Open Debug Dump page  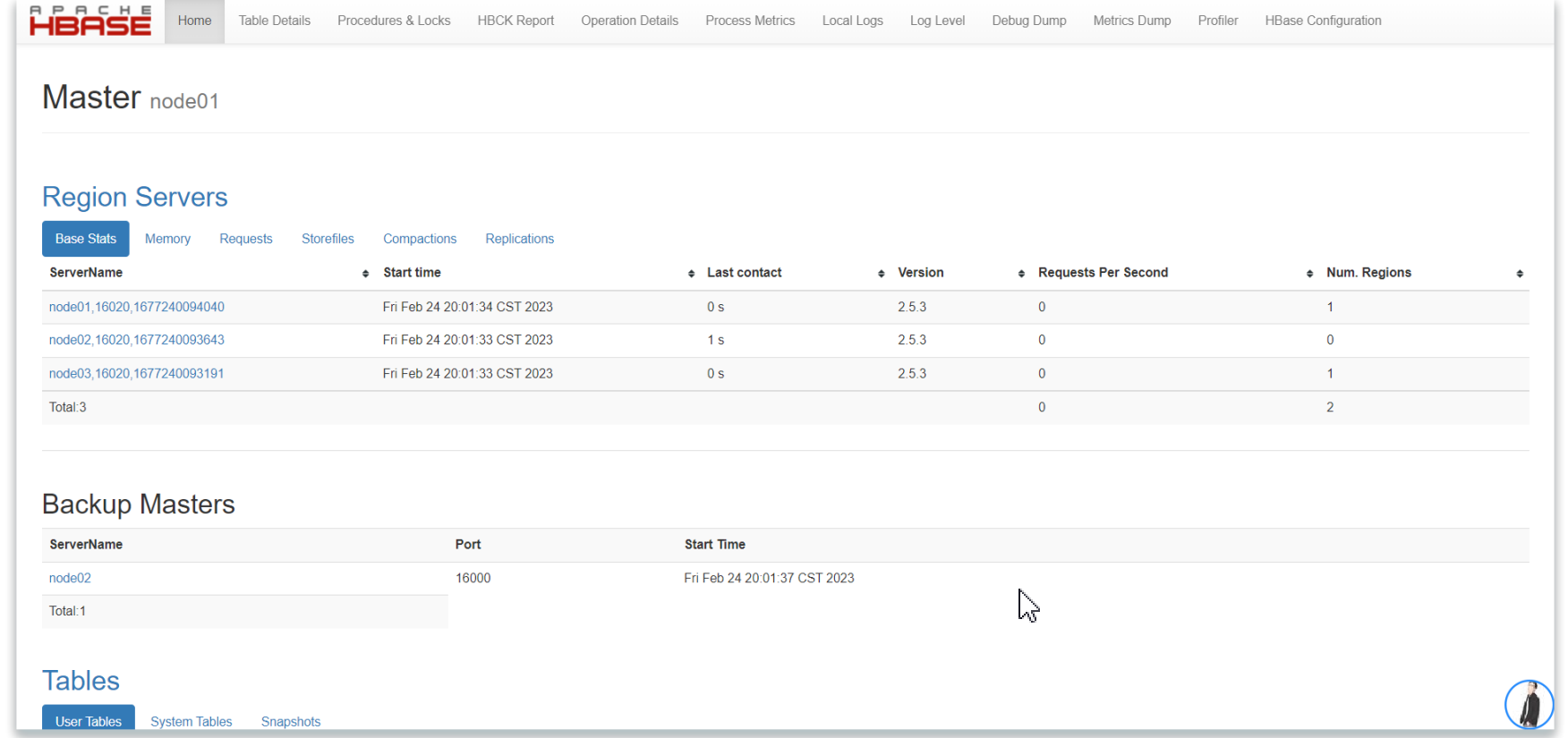[x=1029, y=21]
